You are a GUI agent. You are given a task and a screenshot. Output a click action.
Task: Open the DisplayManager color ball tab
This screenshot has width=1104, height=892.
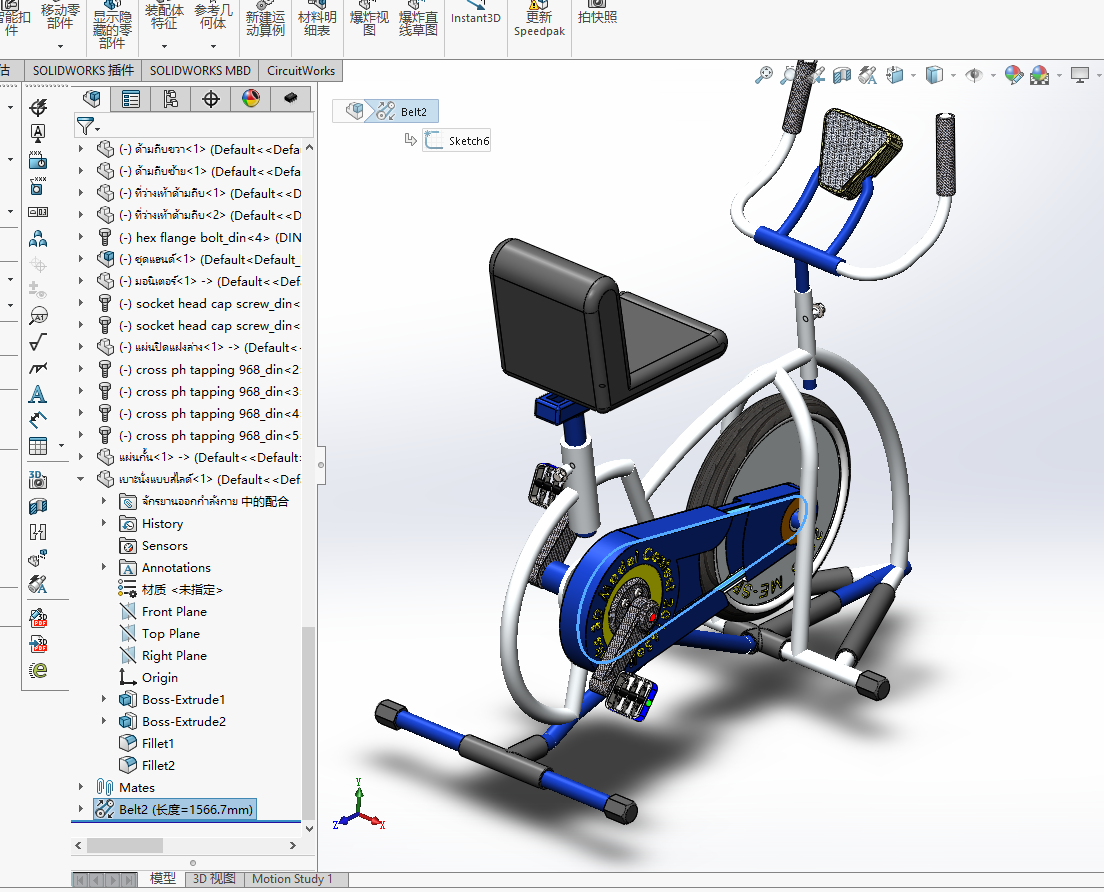(250, 98)
